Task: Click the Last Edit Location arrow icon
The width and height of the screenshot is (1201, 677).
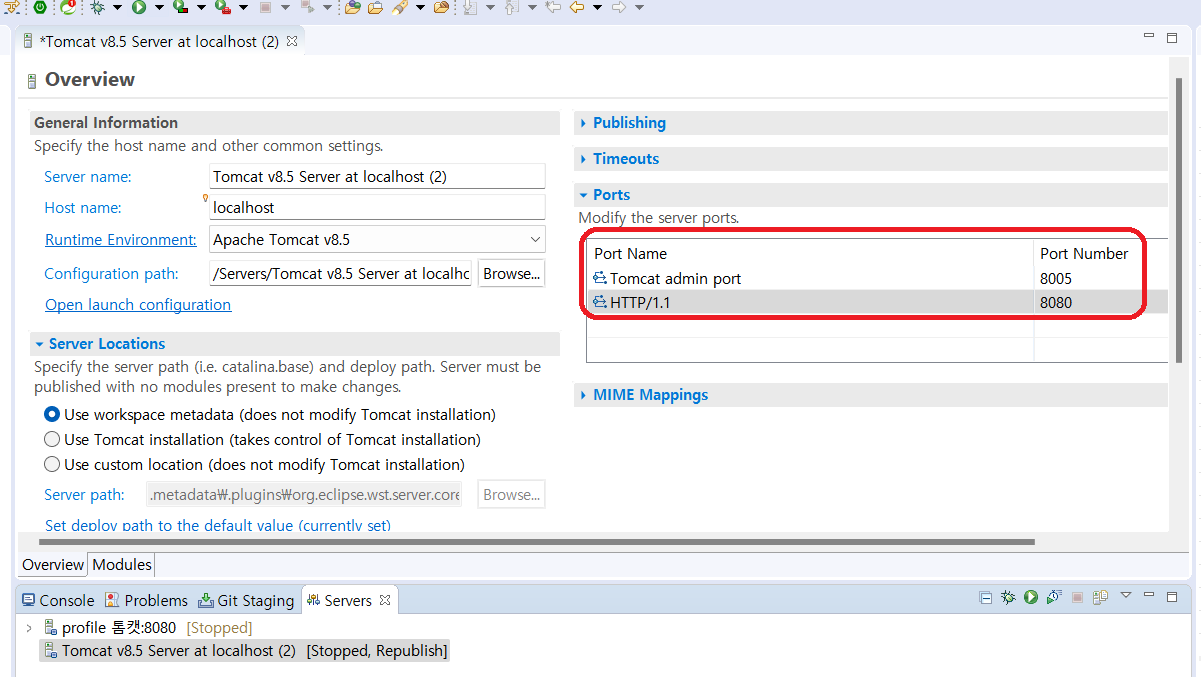Action: coord(554,7)
